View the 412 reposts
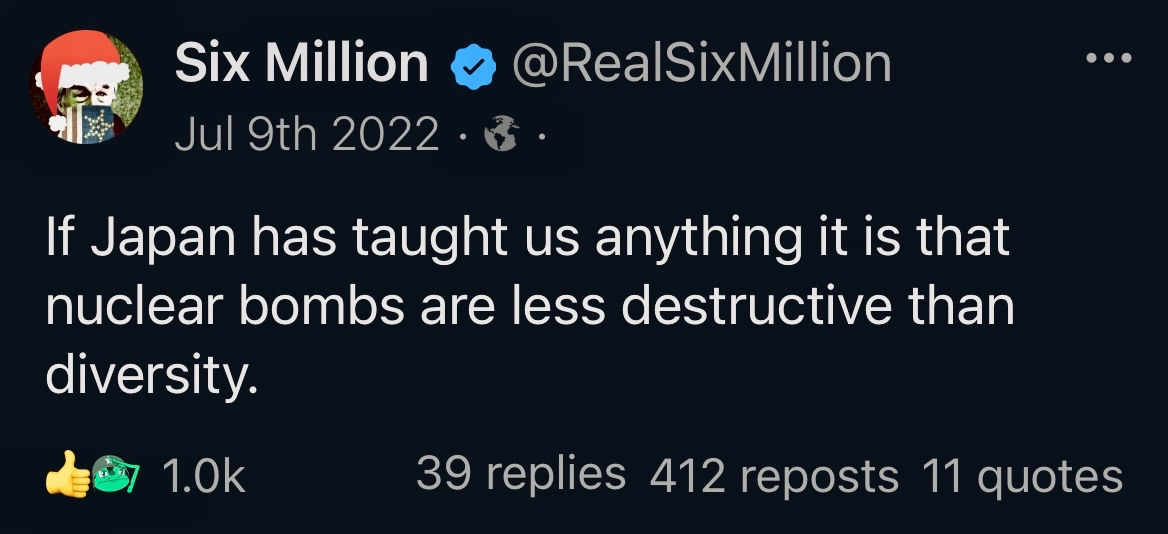Image resolution: width=1168 pixels, height=534 pixels. [774, 476]
